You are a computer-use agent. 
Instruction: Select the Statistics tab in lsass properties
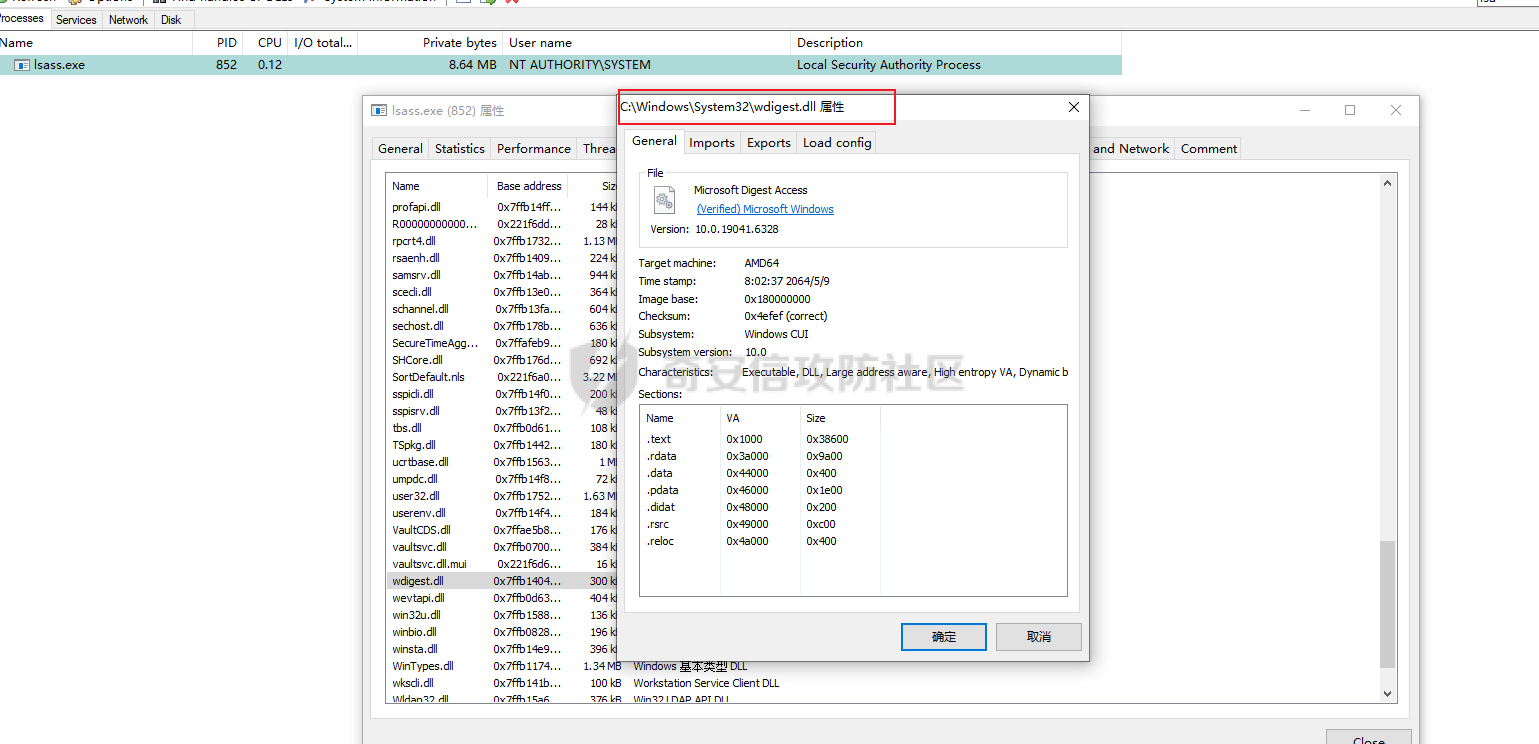[x=459, y=149]
